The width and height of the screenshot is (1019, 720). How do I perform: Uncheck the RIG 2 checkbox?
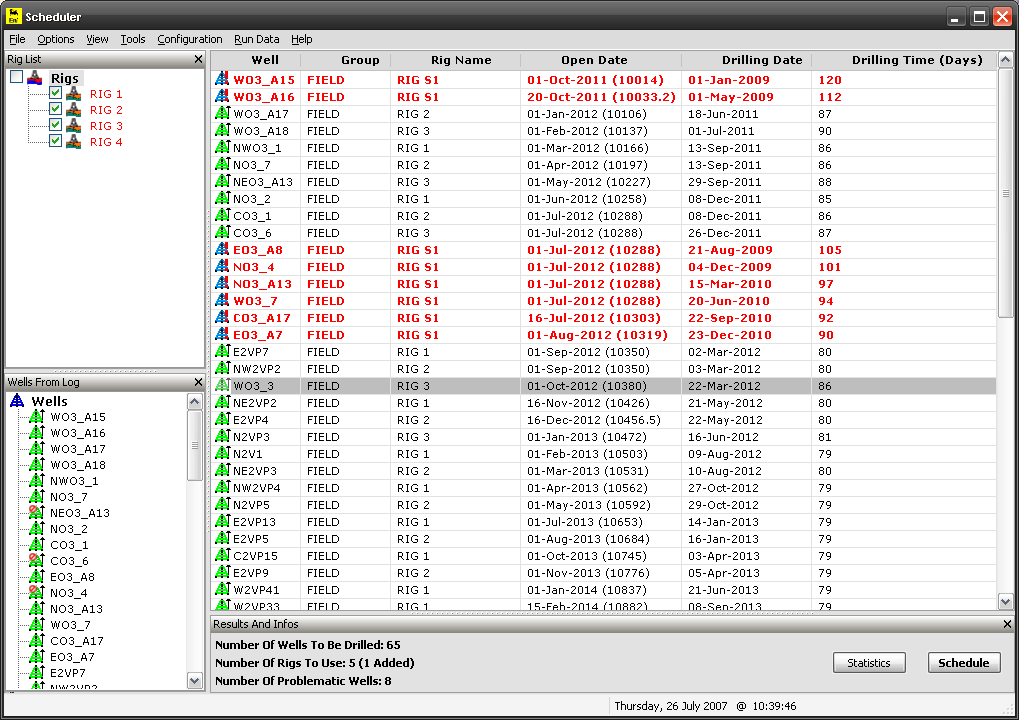tap(56, 110)
